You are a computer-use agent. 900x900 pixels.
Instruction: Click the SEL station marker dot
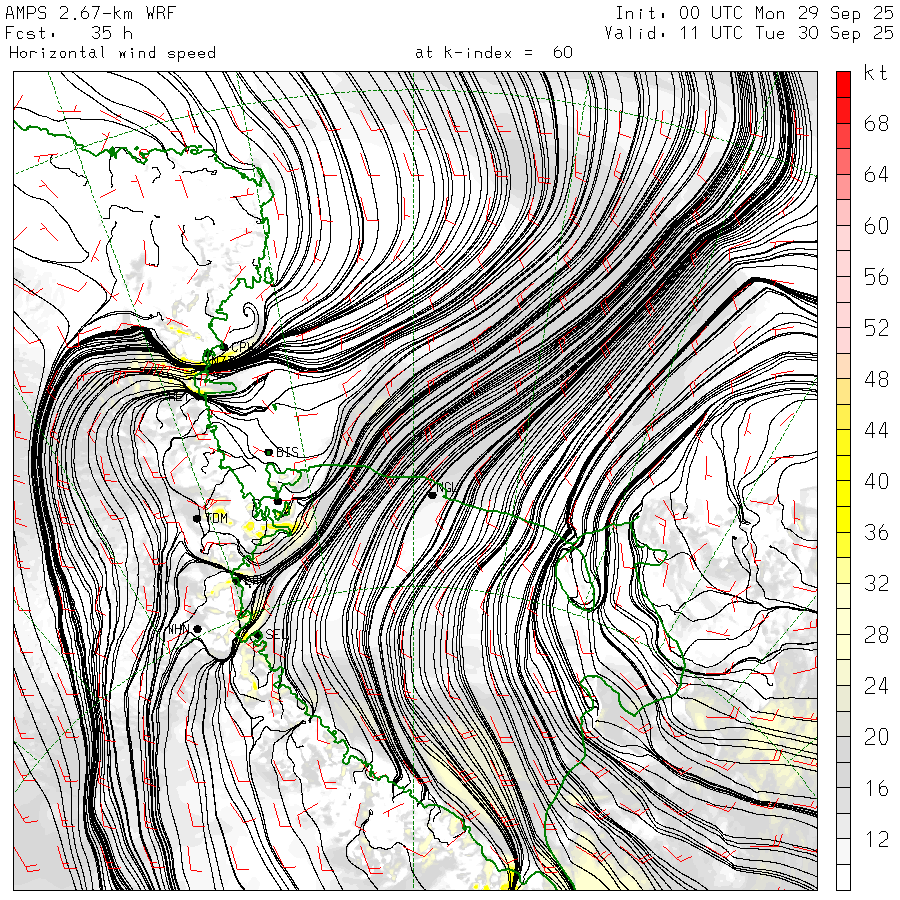[x=258, y=635]
